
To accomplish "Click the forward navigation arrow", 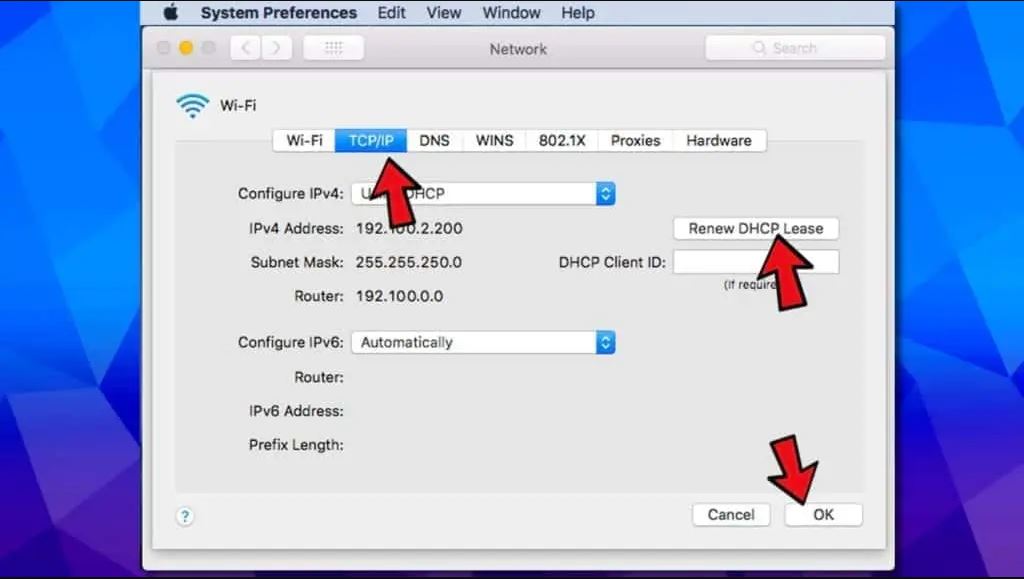I will 276,48.
